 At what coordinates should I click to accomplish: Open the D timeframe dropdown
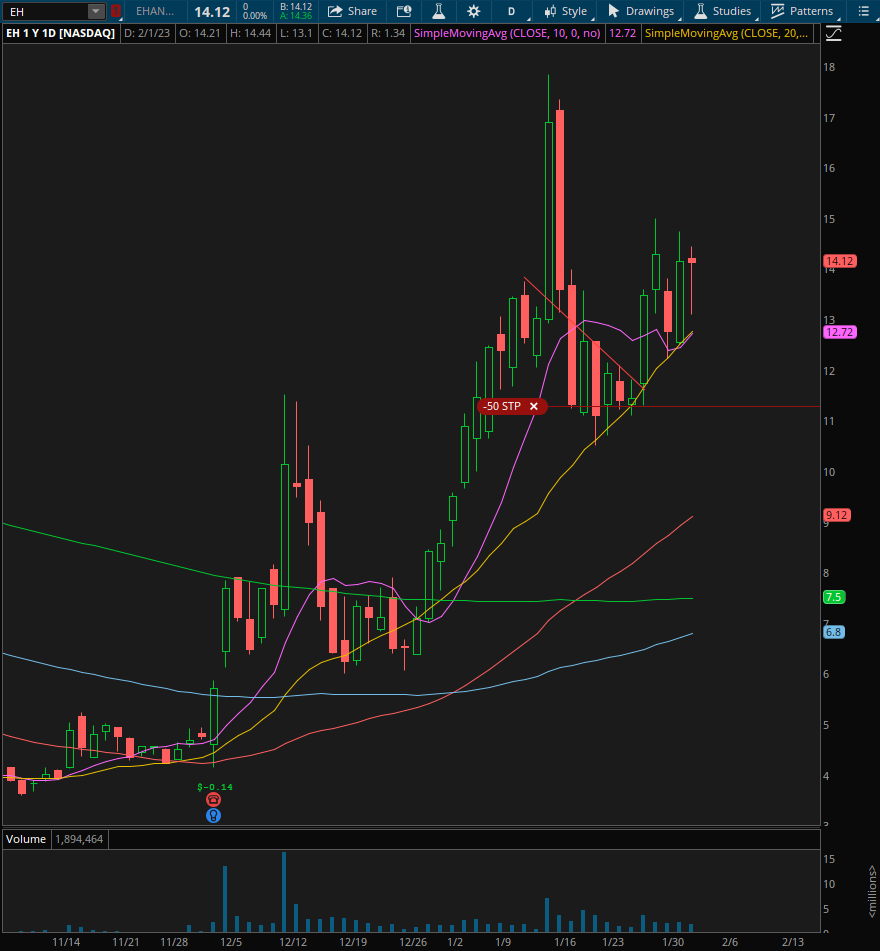click(512, 11)
